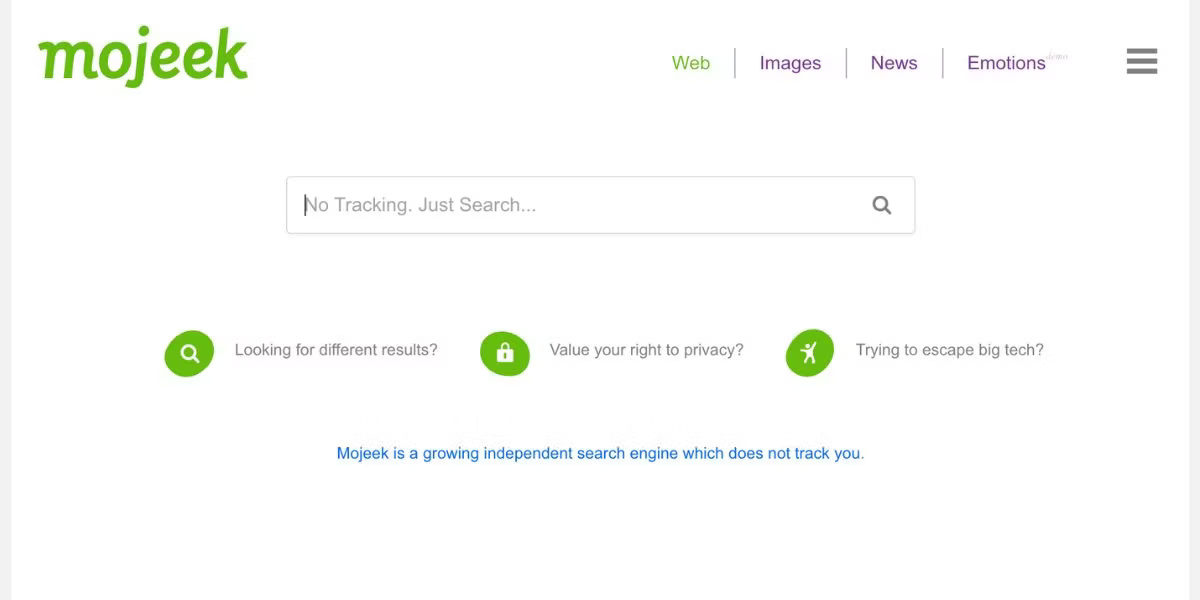Open the 'Mojeek is a growing independent search engine' link
Screen dimensions: 1200x600
point(600,453)
